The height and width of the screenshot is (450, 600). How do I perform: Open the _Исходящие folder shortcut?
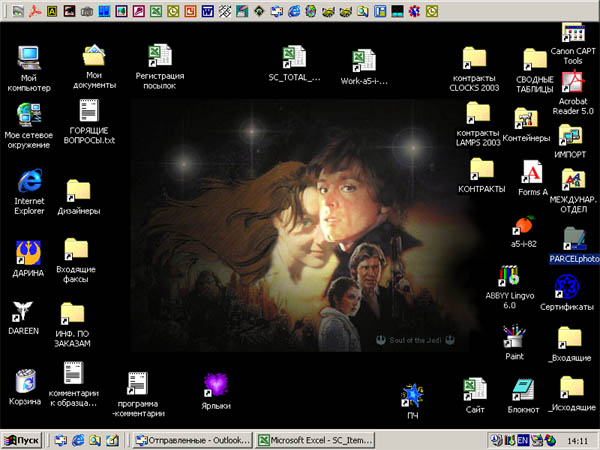[x=572, y=387]
